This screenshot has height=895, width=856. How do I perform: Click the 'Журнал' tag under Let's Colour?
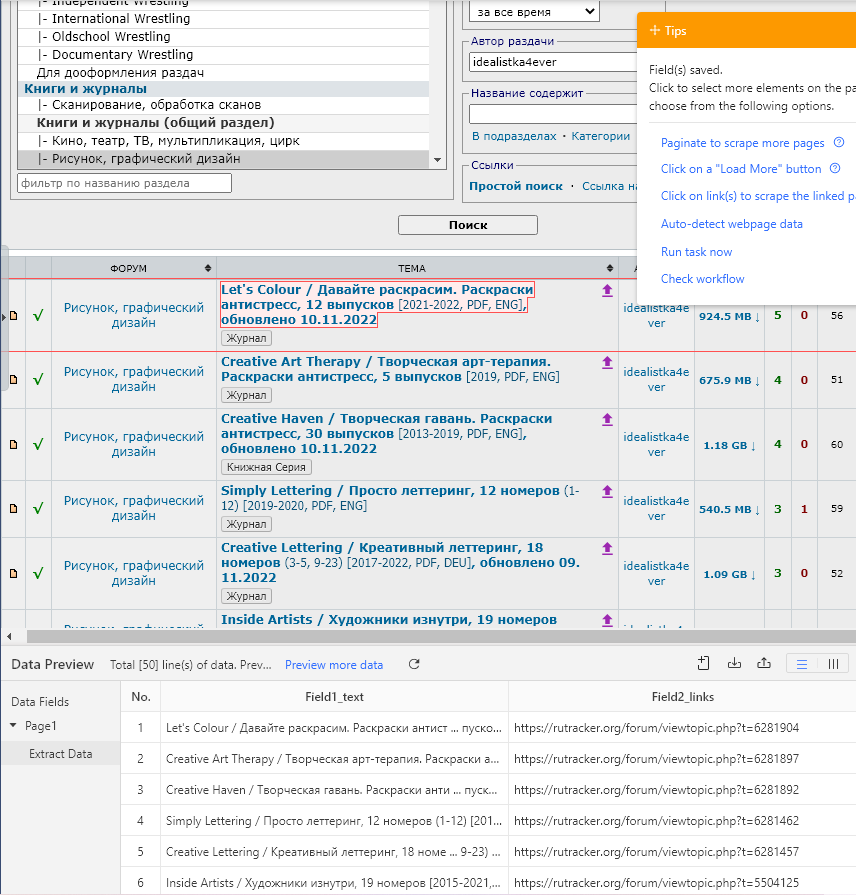[247, 338]
